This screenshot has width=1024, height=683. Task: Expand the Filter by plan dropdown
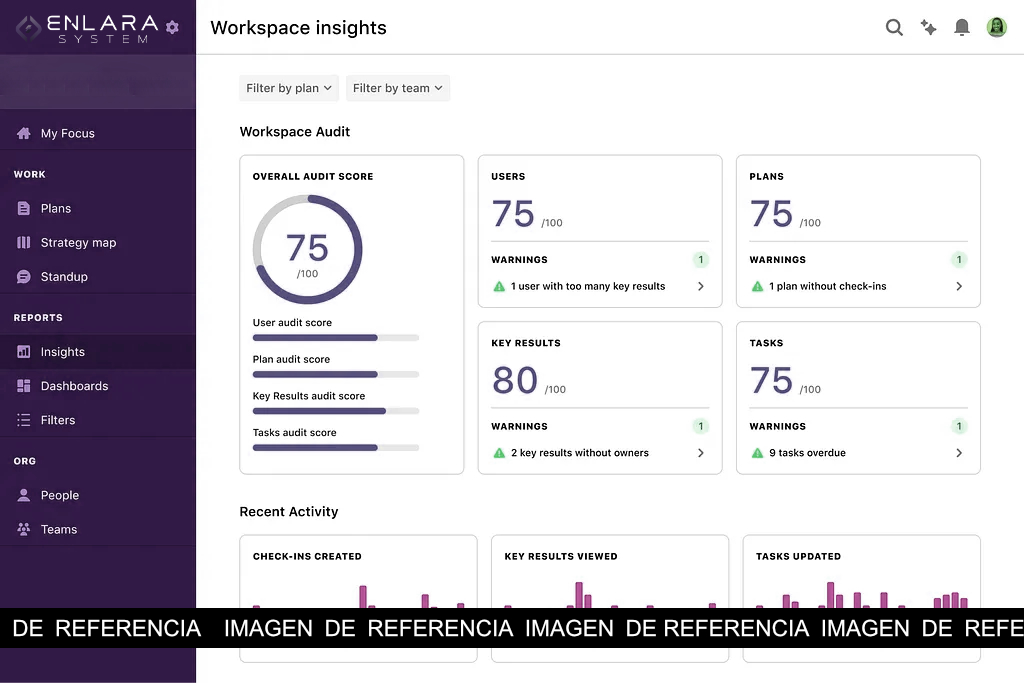click(289, 88)
